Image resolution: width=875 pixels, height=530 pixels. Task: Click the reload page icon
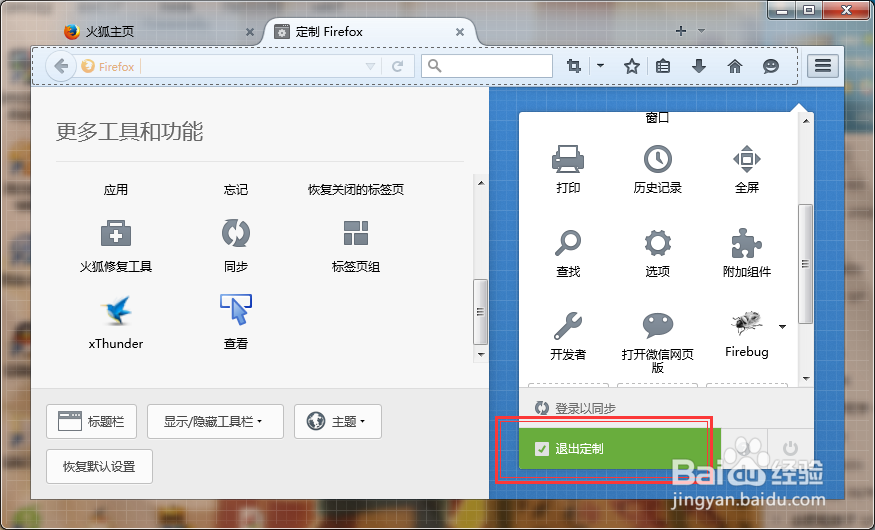(x=397, y=67)
